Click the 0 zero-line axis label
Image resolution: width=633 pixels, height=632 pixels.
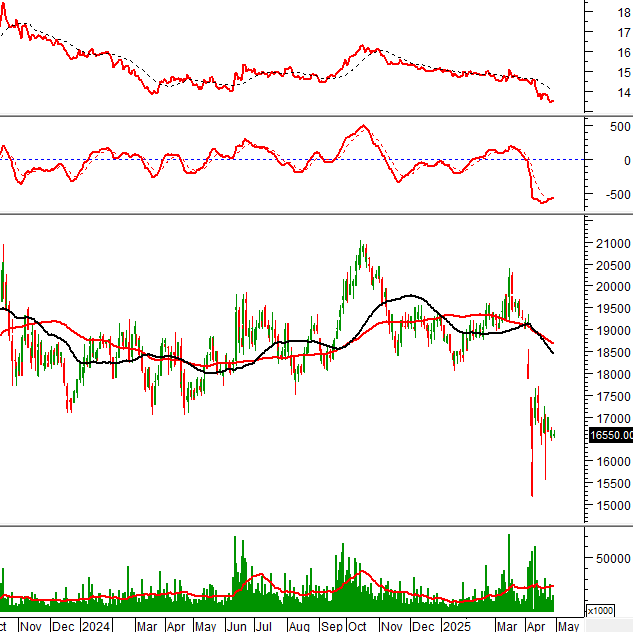(x=627, y=161)
